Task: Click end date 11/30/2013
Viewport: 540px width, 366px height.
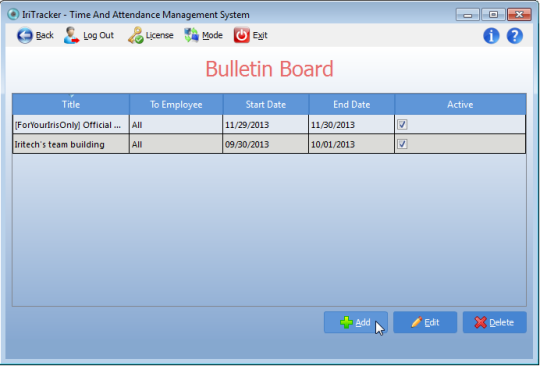Action: [333, 125]
